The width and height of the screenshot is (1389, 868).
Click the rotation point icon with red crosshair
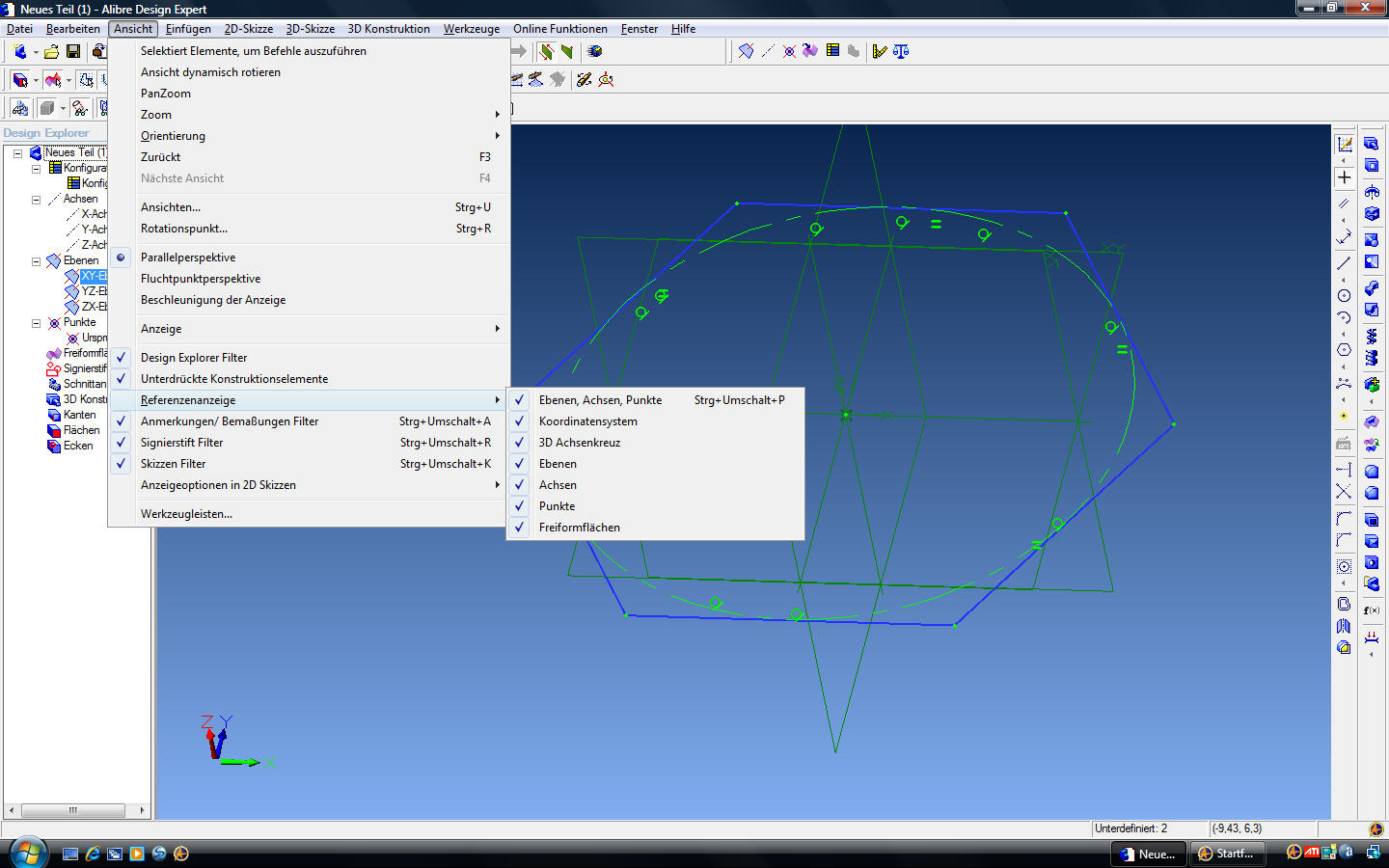point(606,79)
